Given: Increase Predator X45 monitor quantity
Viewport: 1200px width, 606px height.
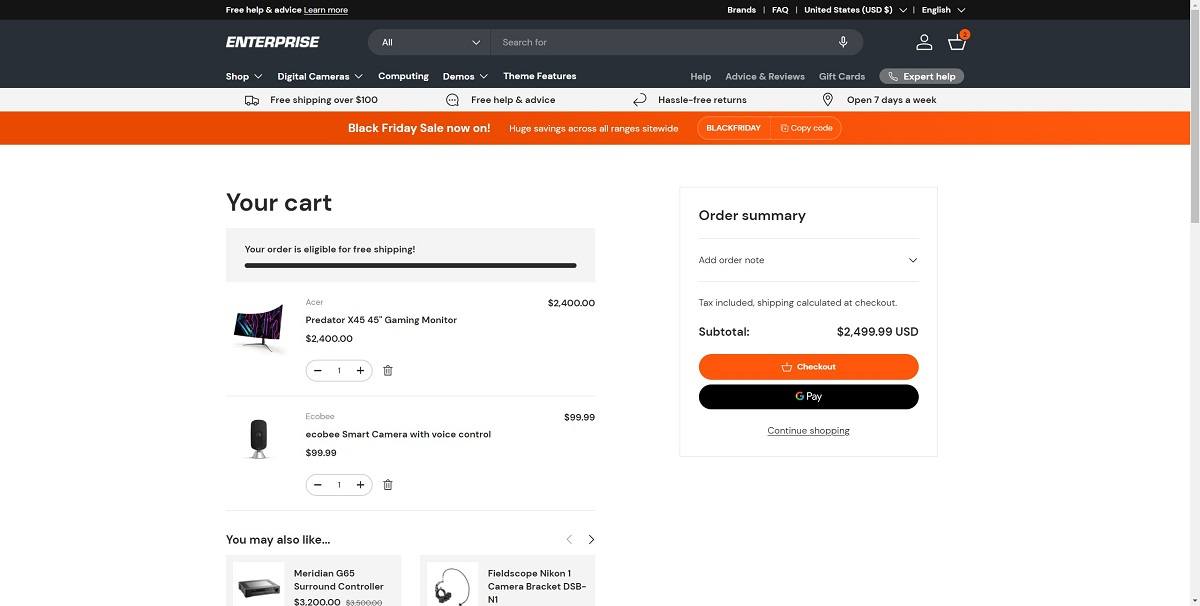Looking at the screenshot, I should (x=359, y=369).
